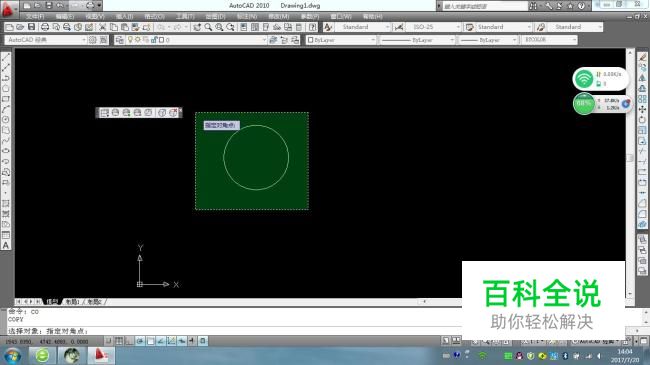Viewport: 650px width, 365px height.
Task: Click the Help question mark icon in the standard toolbar
Action: pyautogui.click(x=313, y=27)
